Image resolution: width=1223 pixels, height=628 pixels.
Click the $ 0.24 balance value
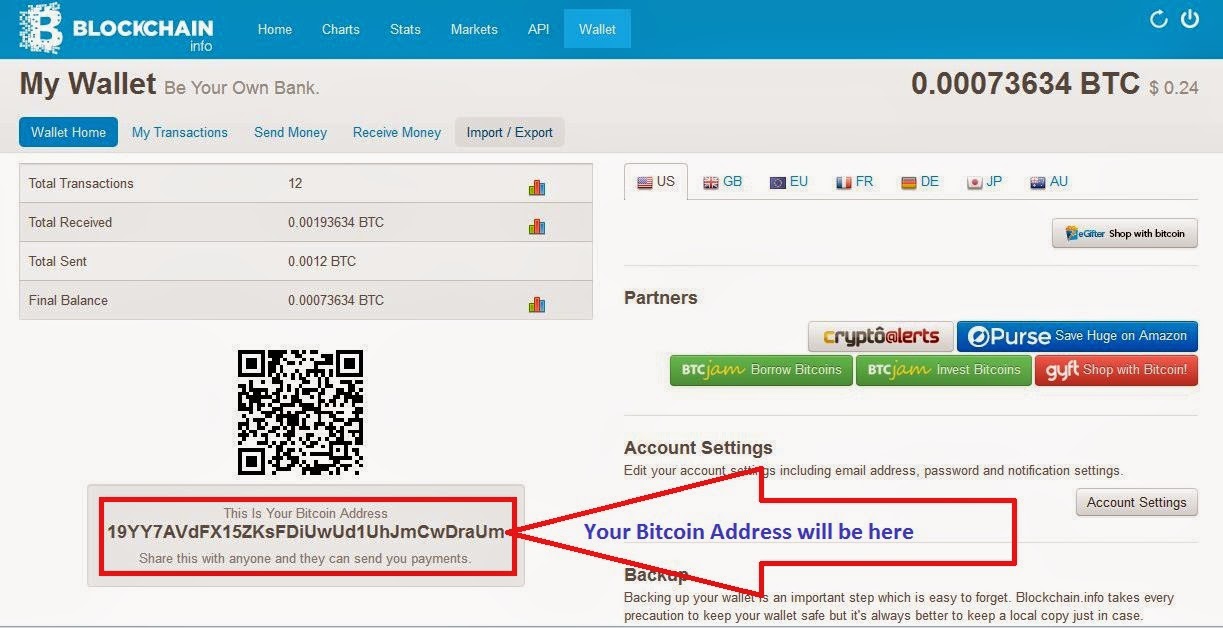click(x=1174, y=88)
